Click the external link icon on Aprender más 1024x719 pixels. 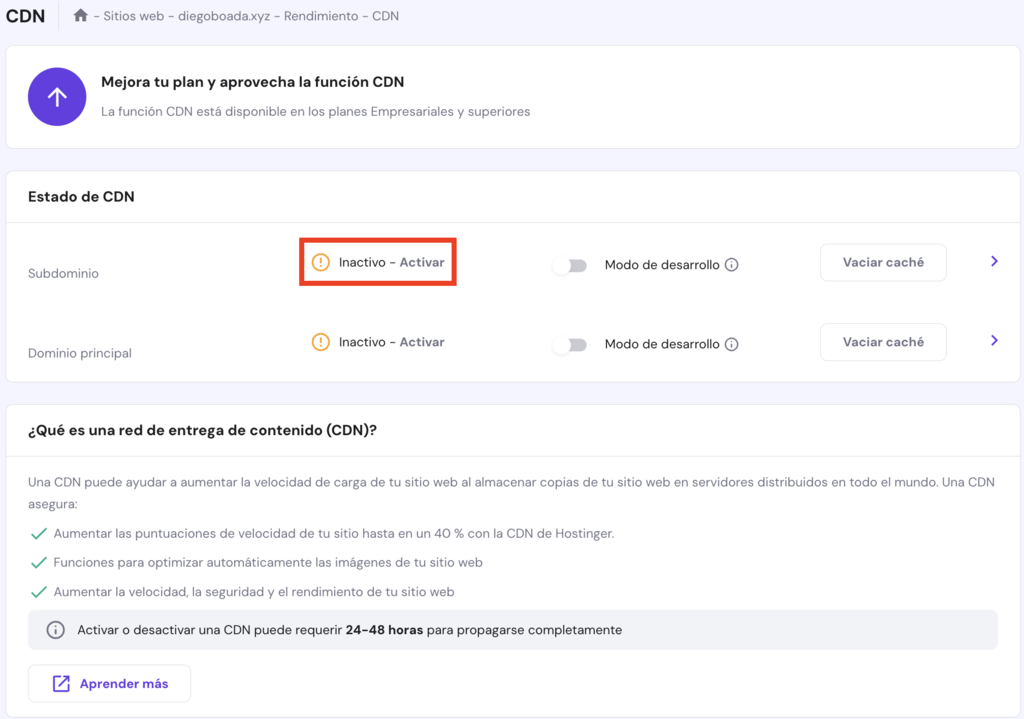pyautogui.click(x=63, y=683)
